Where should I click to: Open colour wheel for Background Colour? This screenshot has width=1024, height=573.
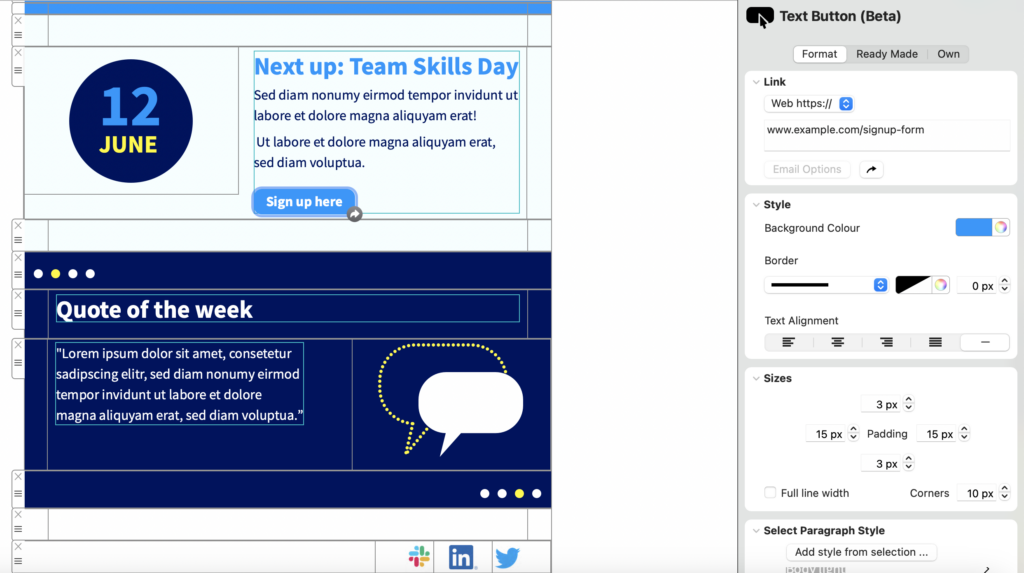click(x=1000, y=227)
